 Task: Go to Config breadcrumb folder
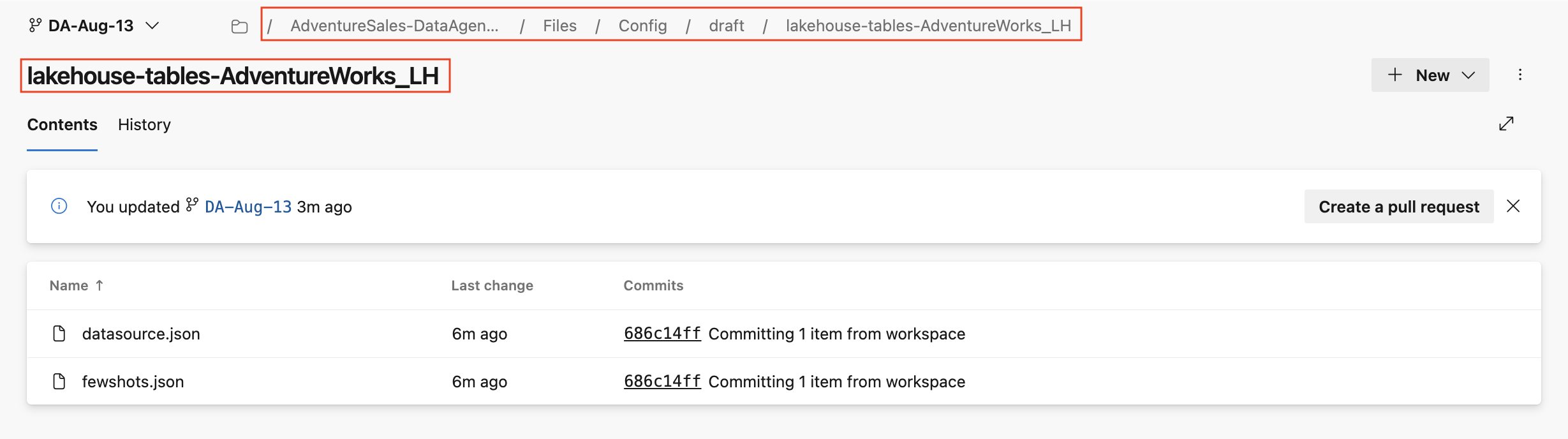pyautogui.click(x=642, y=26)
